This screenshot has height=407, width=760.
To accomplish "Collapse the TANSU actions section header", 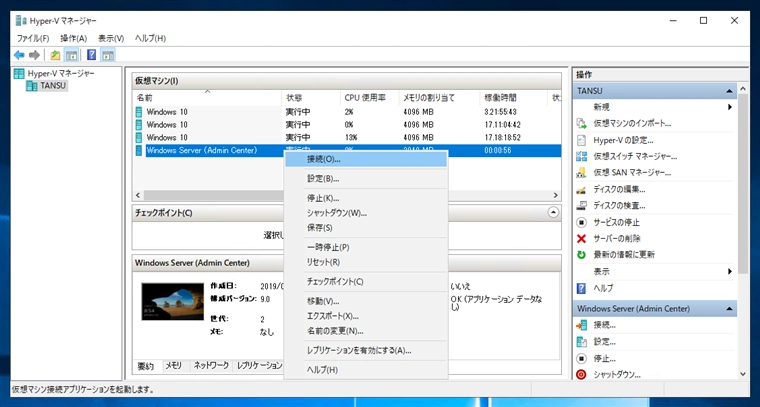I will pyautogui.click(x=729, y=91).
